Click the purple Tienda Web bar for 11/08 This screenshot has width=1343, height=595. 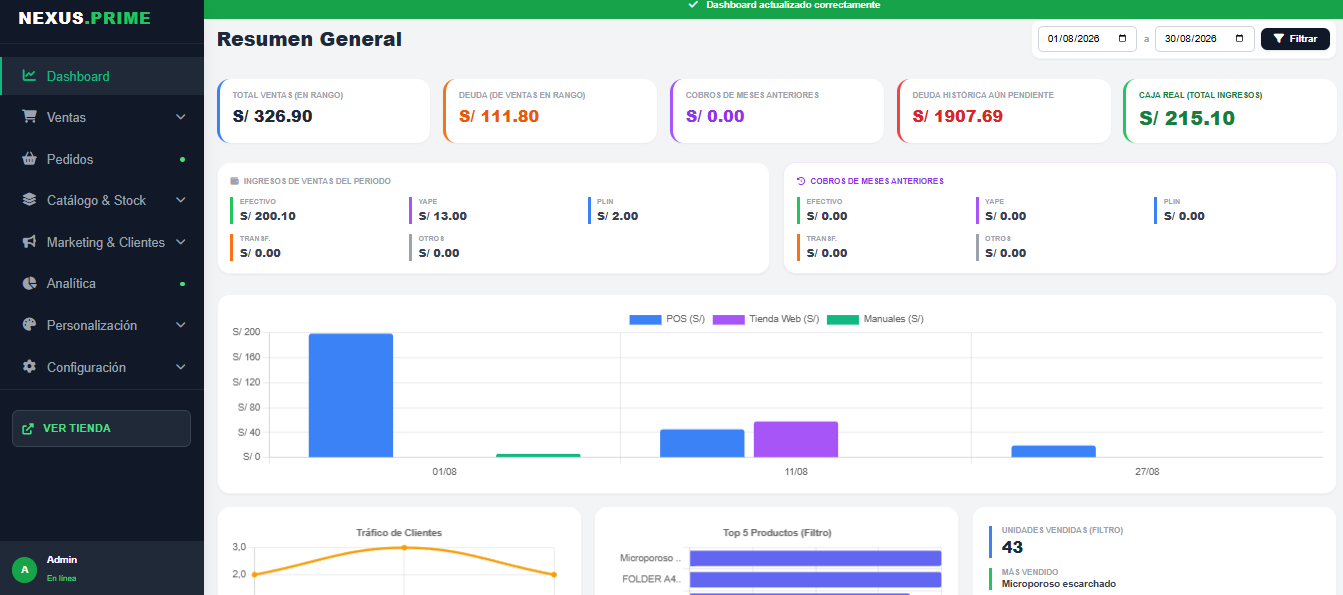pyautogui.click(x=796, y=439)
